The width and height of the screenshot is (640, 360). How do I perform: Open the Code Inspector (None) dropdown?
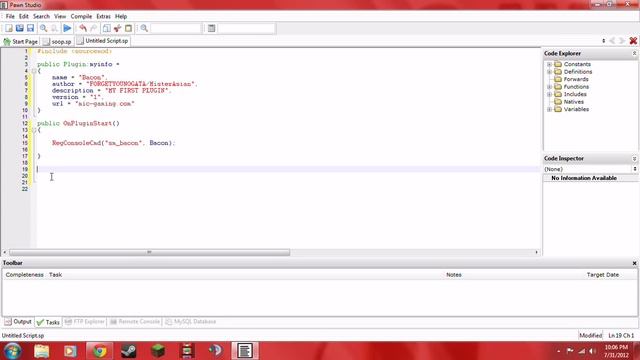click(590, 169)
